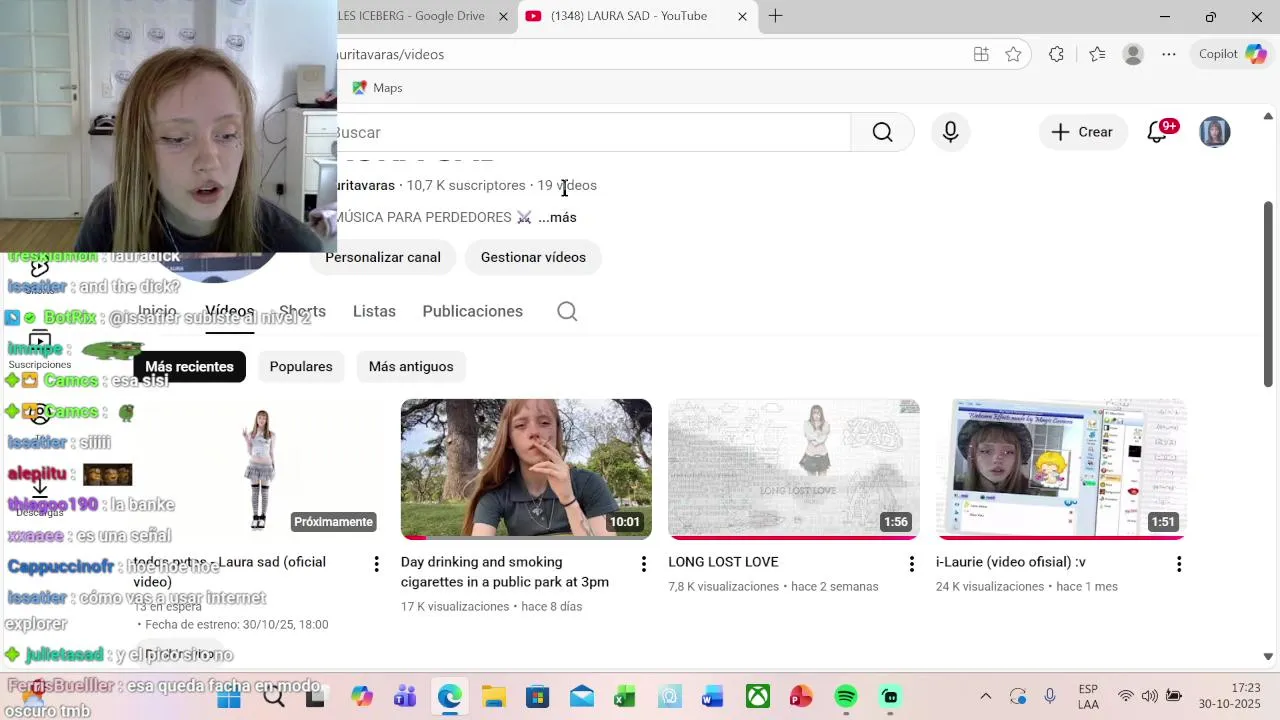Show hidden system tray icons

point(985,696)
